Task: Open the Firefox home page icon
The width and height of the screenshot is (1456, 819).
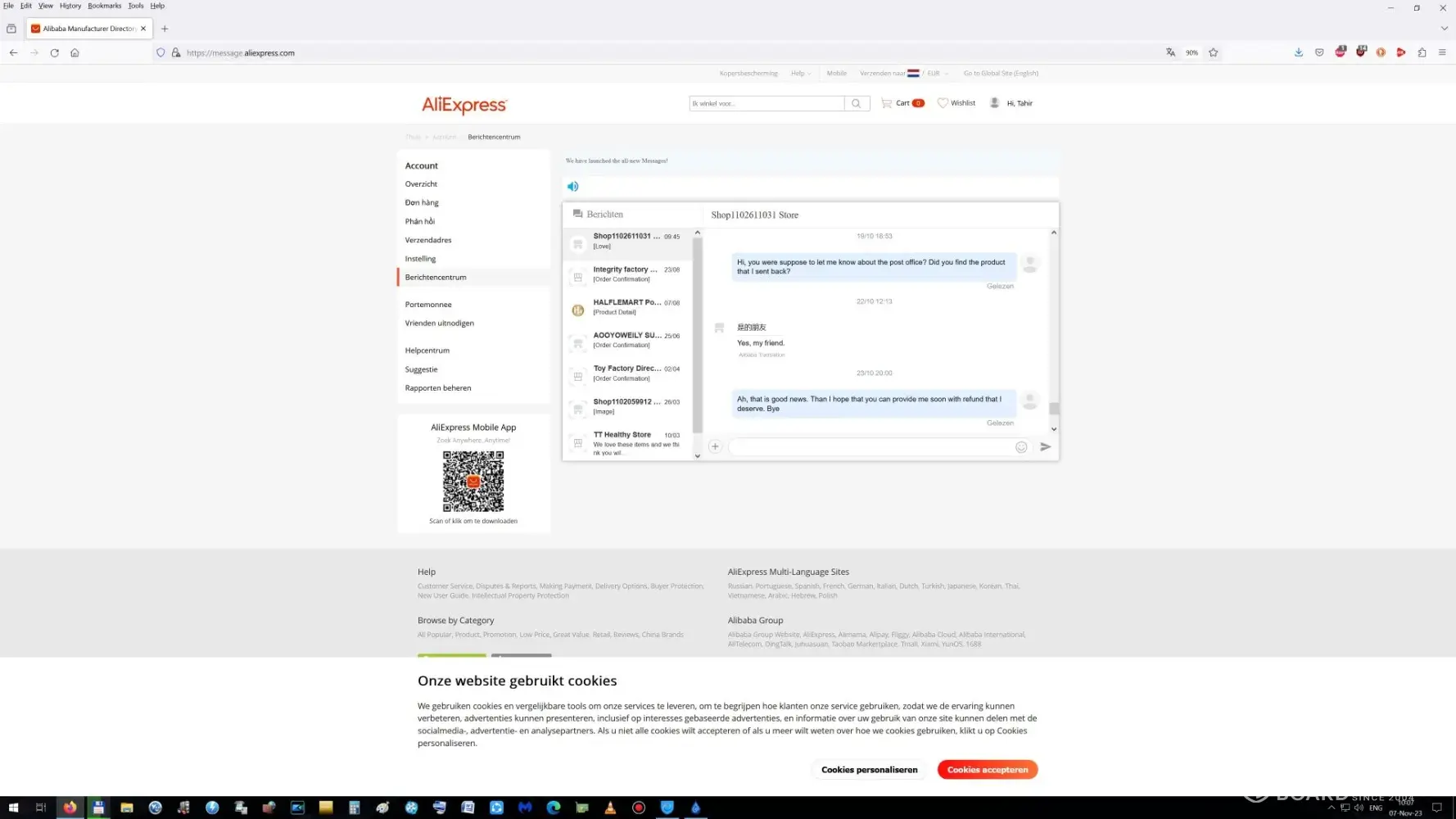Action: click(x=75, y=52)
